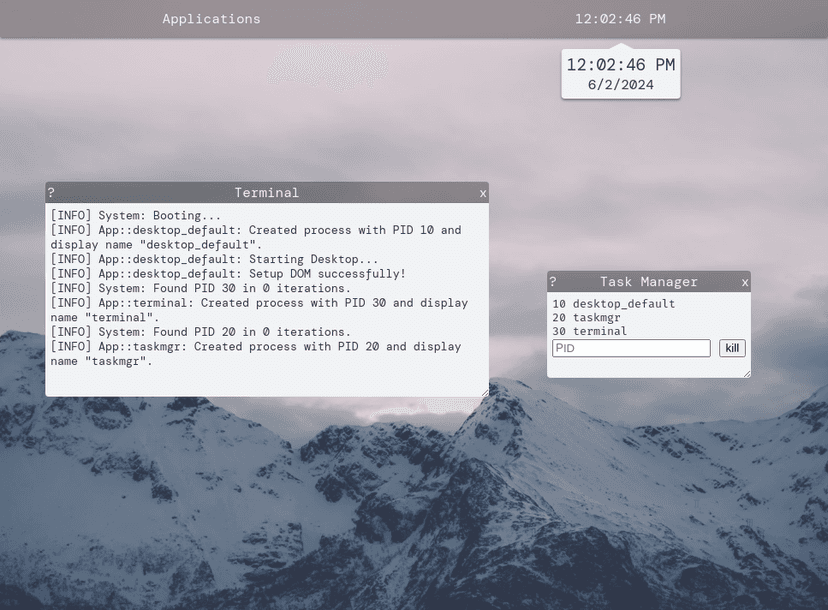Click the Task Manager resize handle

pyautogui.click(x=747, y=374)
